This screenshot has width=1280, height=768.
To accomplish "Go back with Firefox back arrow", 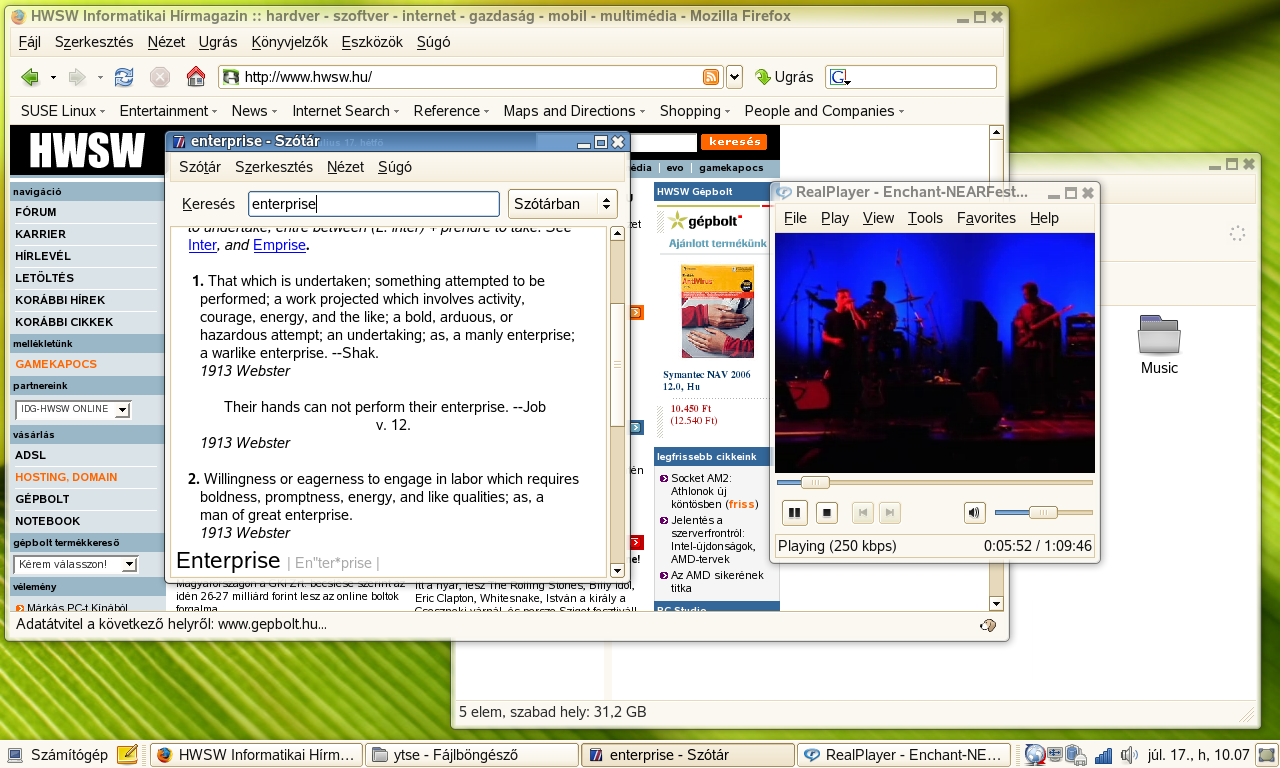I will click(30, 77).
